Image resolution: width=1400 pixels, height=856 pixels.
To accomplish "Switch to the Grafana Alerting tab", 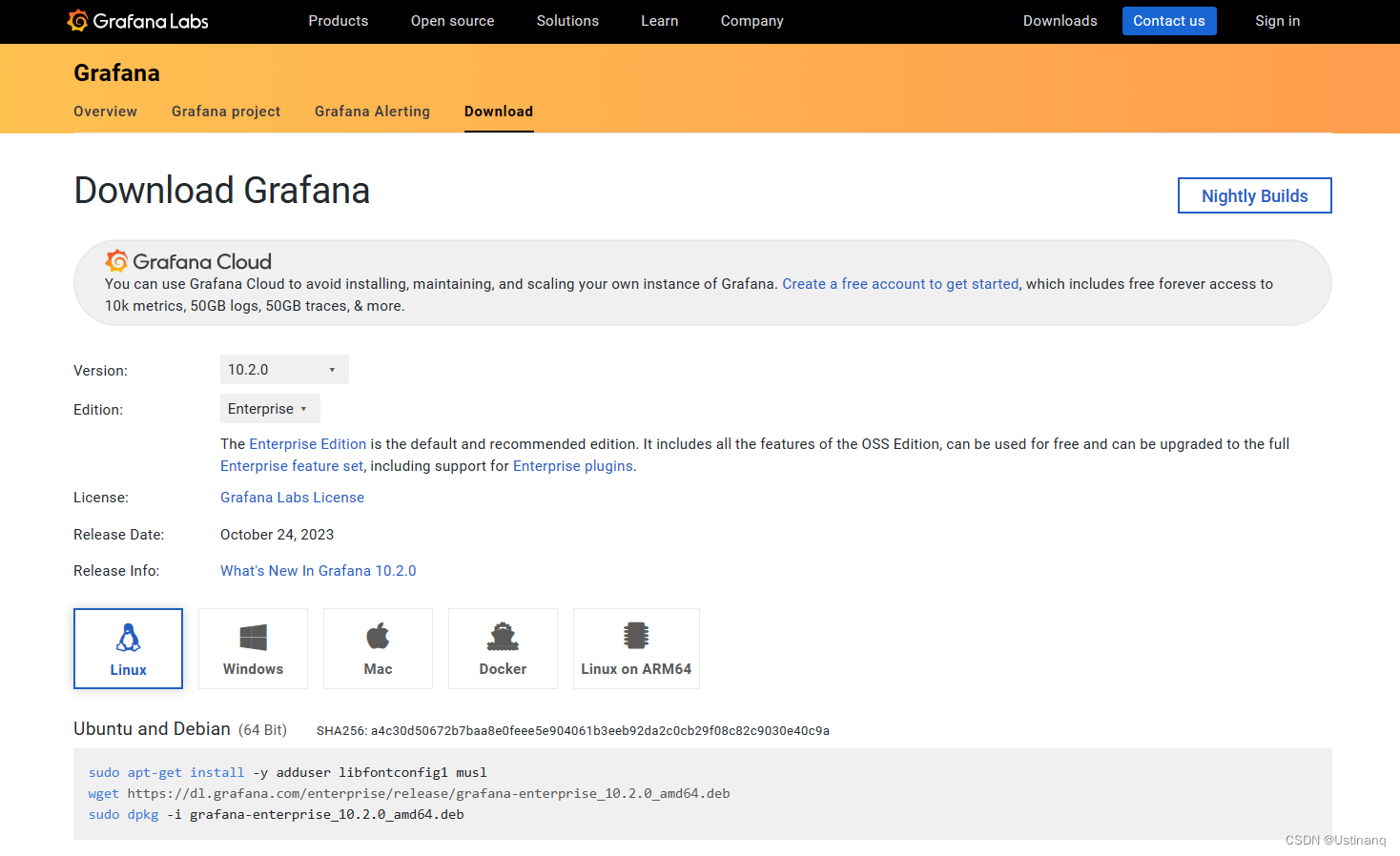I will tap(372, 112).
